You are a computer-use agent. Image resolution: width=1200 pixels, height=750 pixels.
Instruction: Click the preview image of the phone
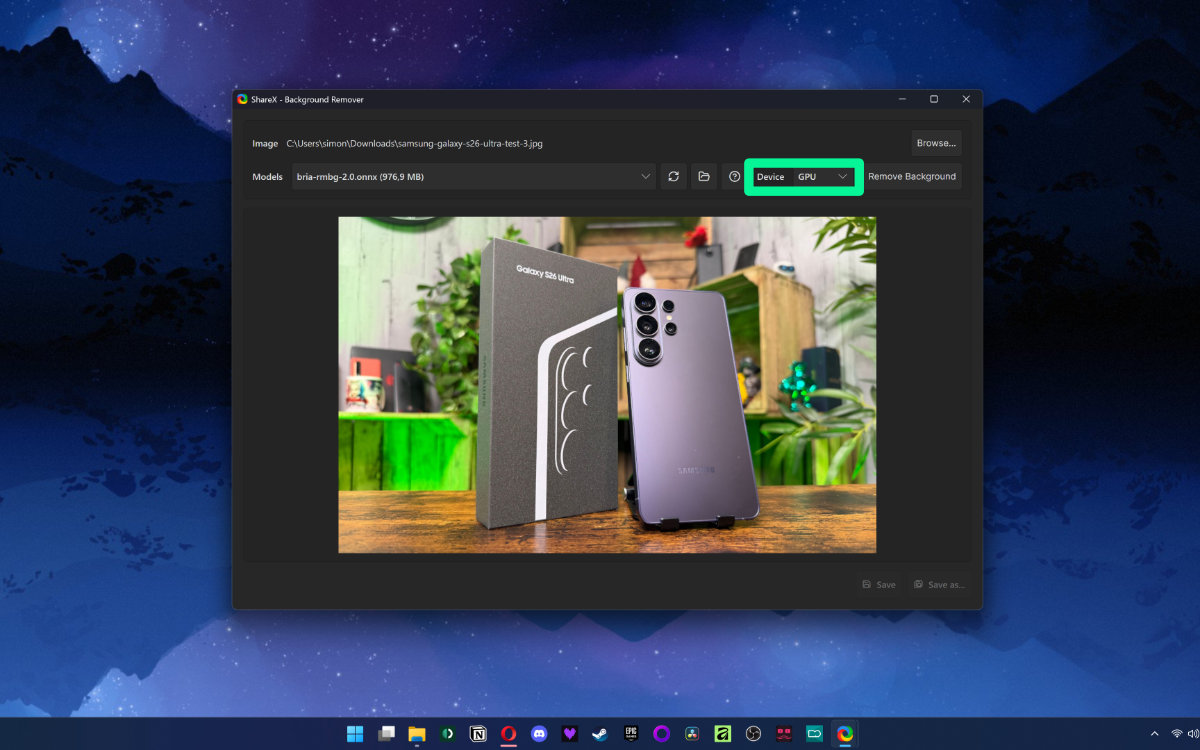(x=607, y=385)
